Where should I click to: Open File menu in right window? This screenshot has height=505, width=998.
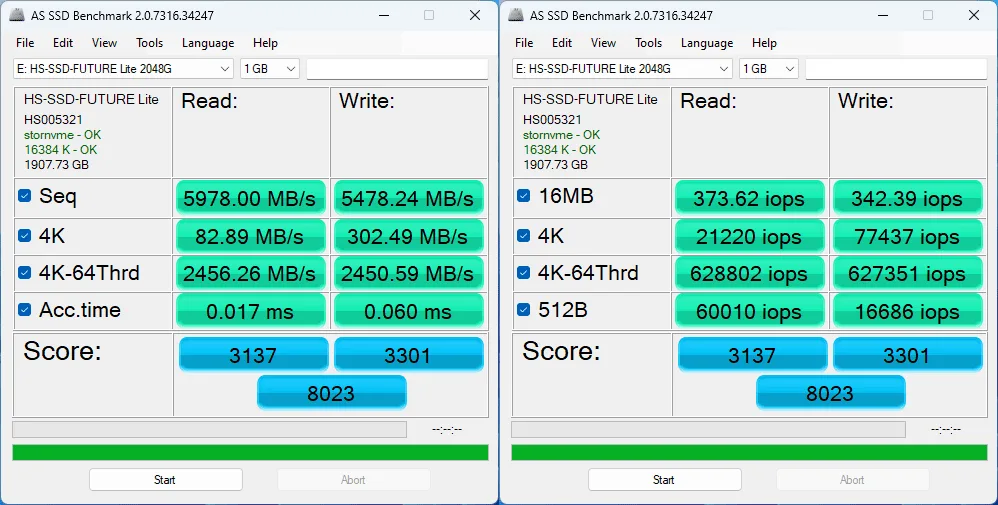[x=524, y=43]
